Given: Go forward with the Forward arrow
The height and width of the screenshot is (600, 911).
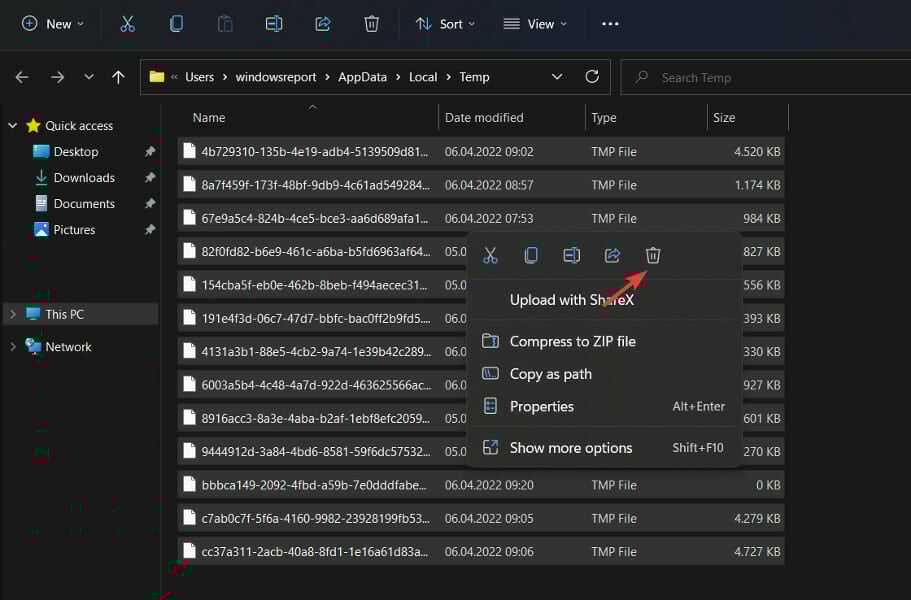Looking at the screenshot, I should pos(57,77).
